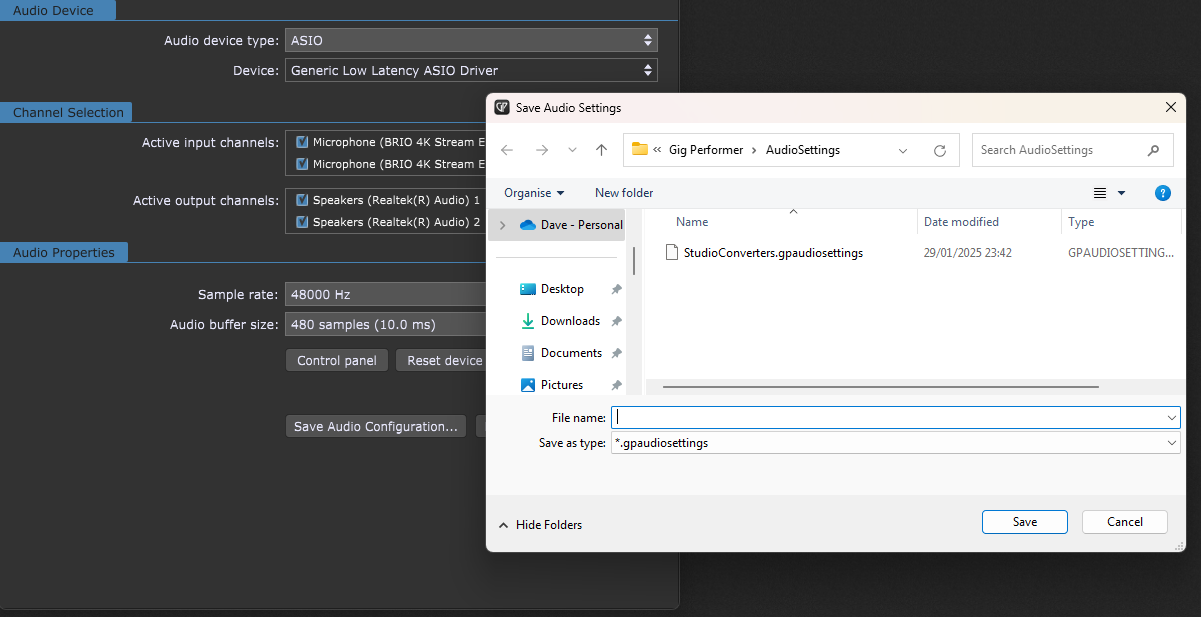Open the Organise menu
Viewport: 1201px width, 617px height.
pos(534,193)
